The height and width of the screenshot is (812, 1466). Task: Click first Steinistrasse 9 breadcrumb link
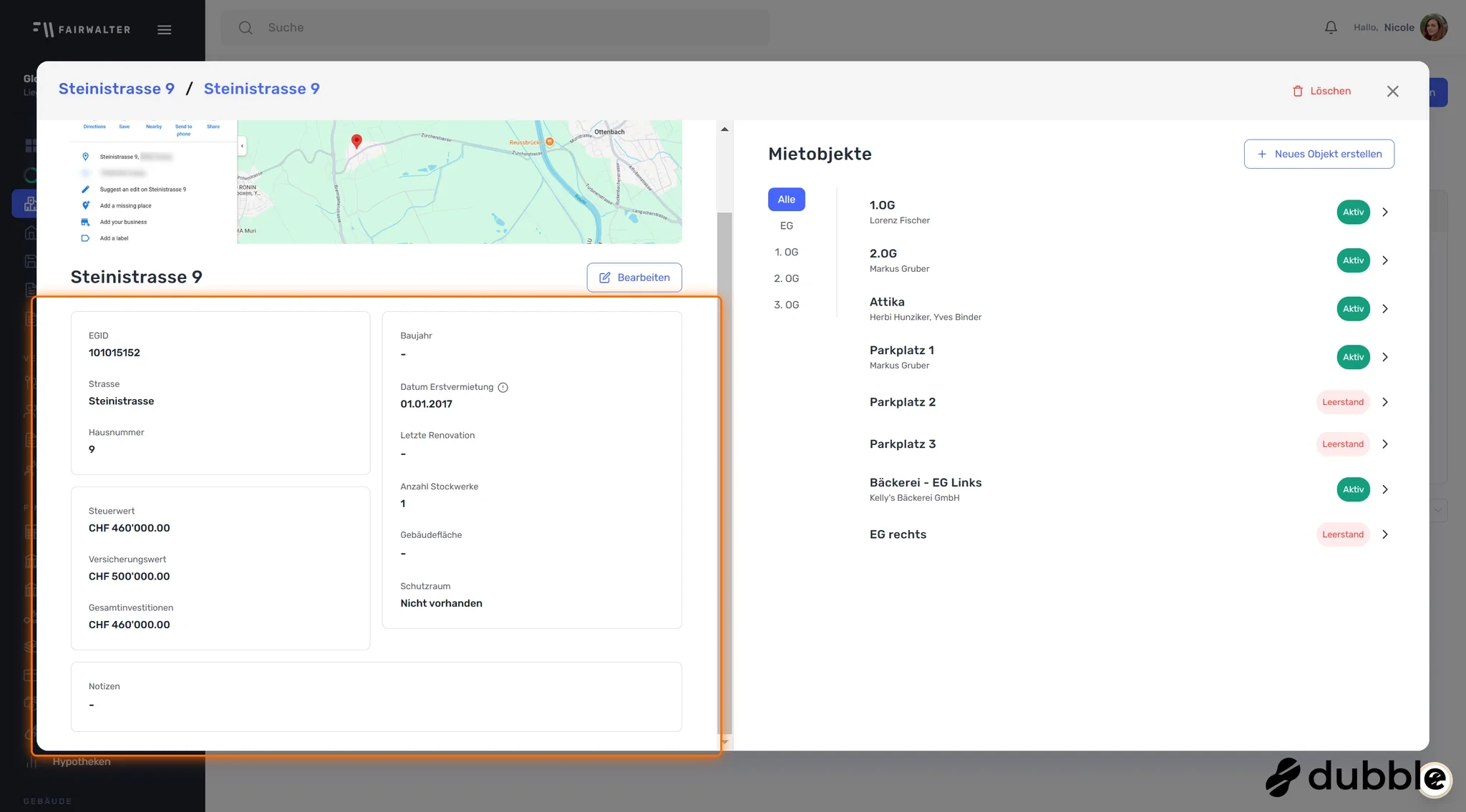point(117,89)
